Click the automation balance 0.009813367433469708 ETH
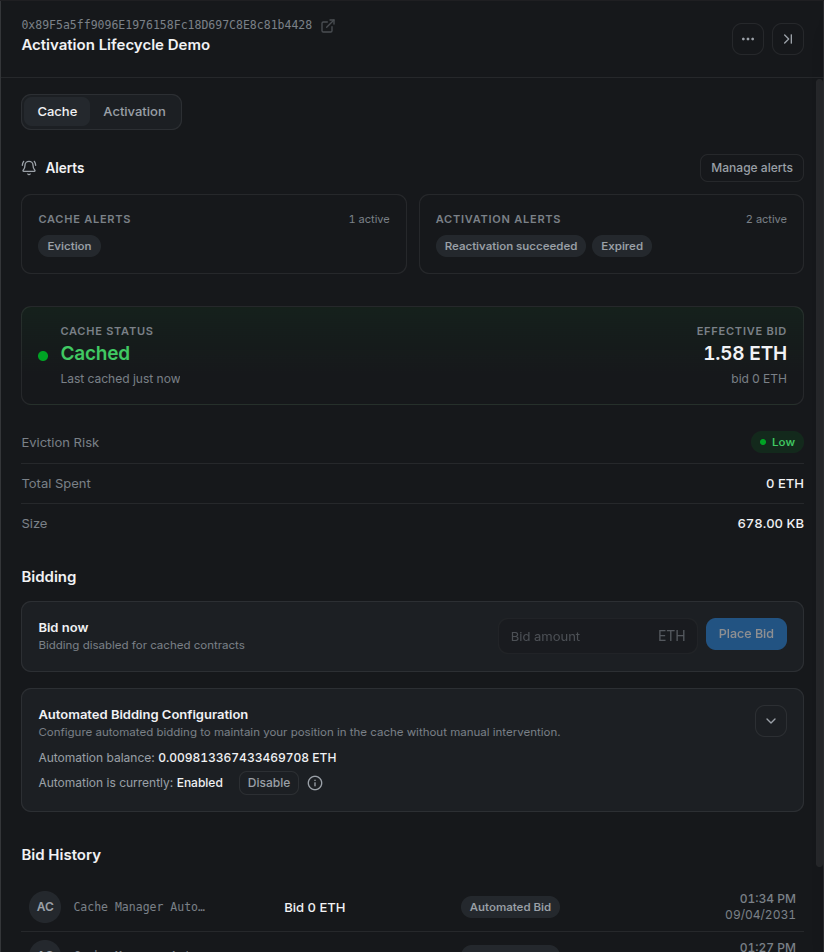The height and width of the screenshot is (952, 824). click(247, 758)
